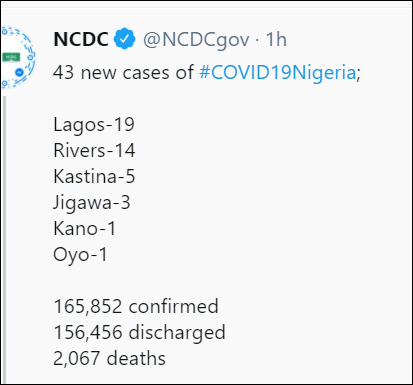Click the 1h tweet timestamp
The image size is (413, 385).
click(276, 39)
